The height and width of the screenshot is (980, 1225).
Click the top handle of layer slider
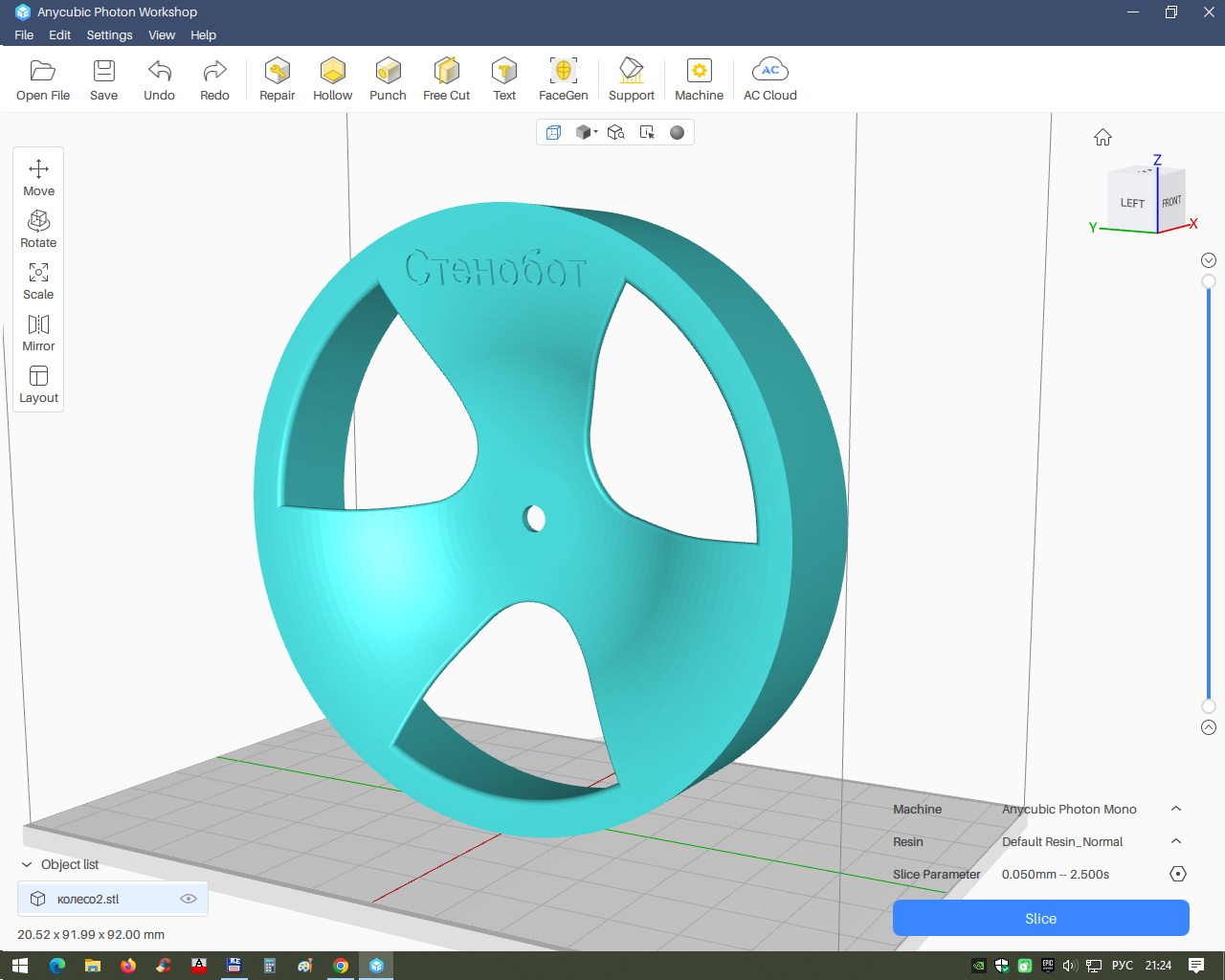1209,281
